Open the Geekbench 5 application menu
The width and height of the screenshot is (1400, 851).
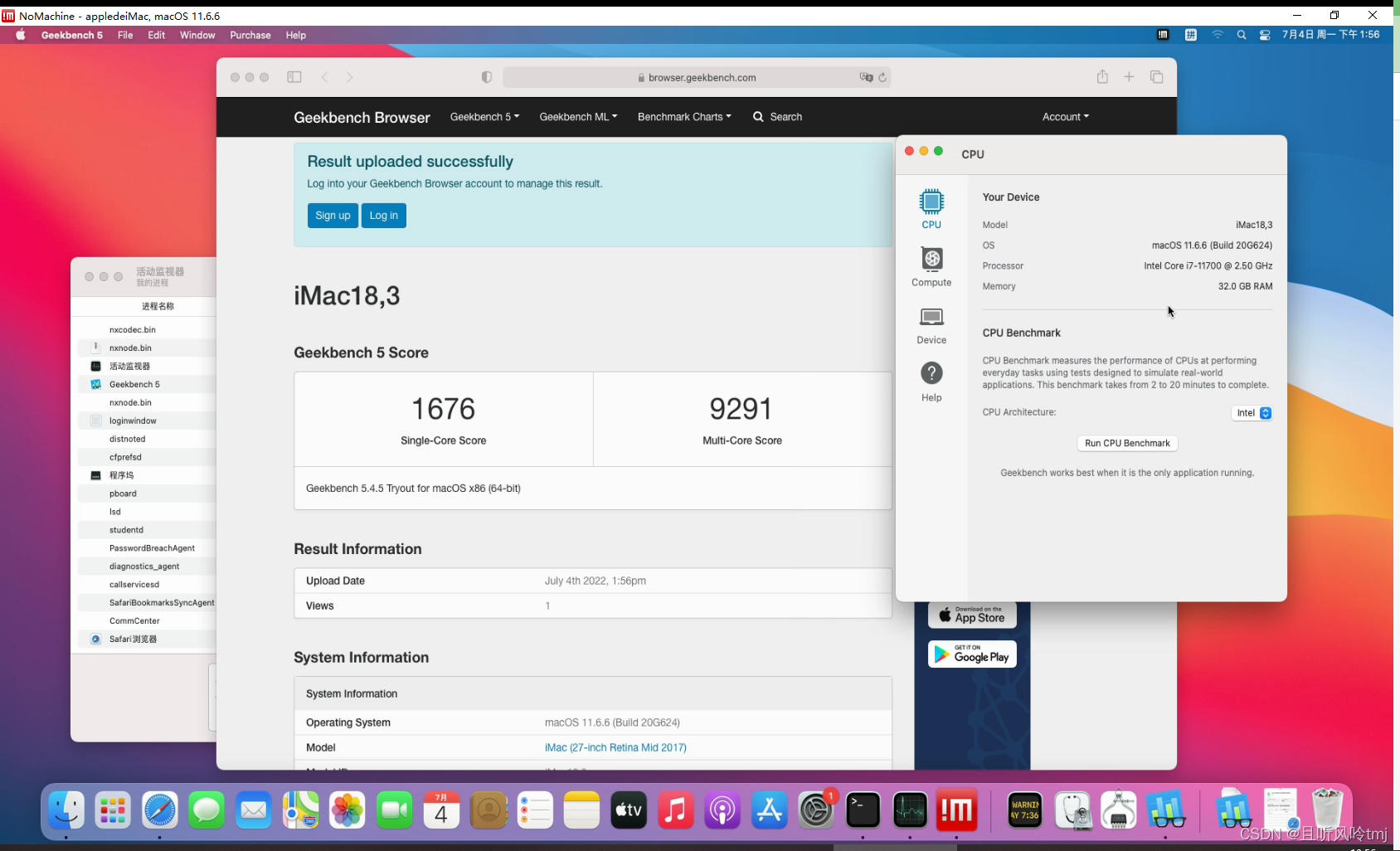[72, 35]
